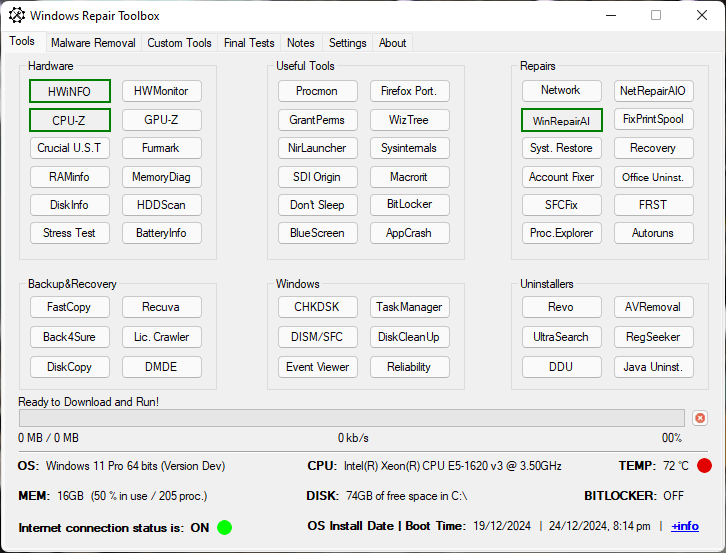Run the CPU-Z button
726x553 pixels.
tap(69, 120)
